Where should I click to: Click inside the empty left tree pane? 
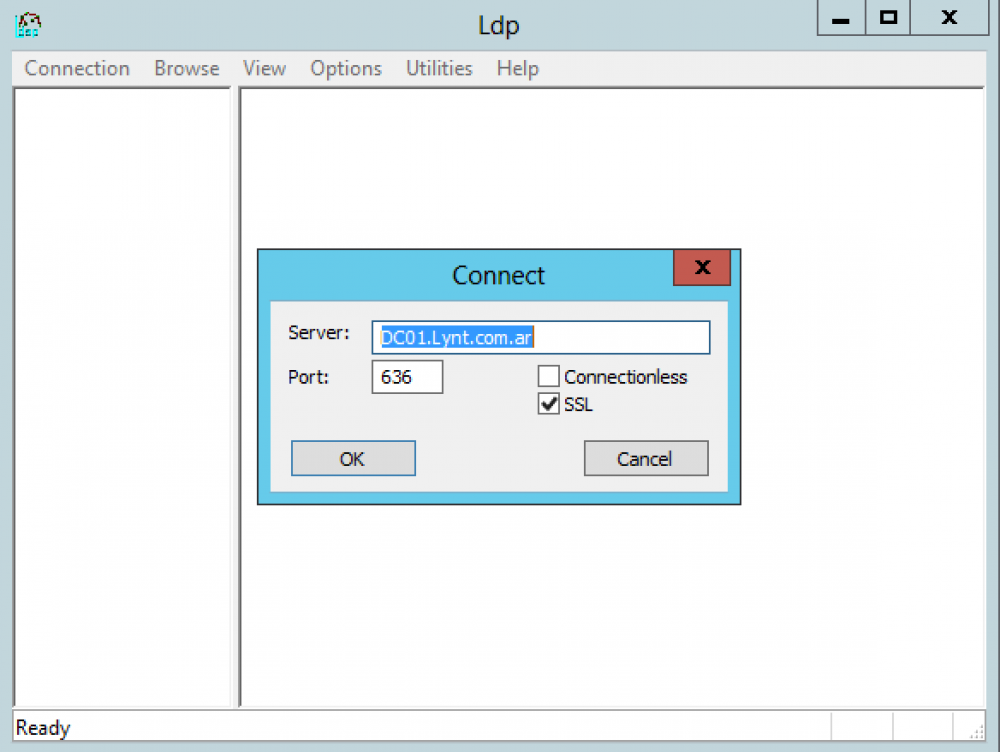pyautogui.click(x=120, y=400)
